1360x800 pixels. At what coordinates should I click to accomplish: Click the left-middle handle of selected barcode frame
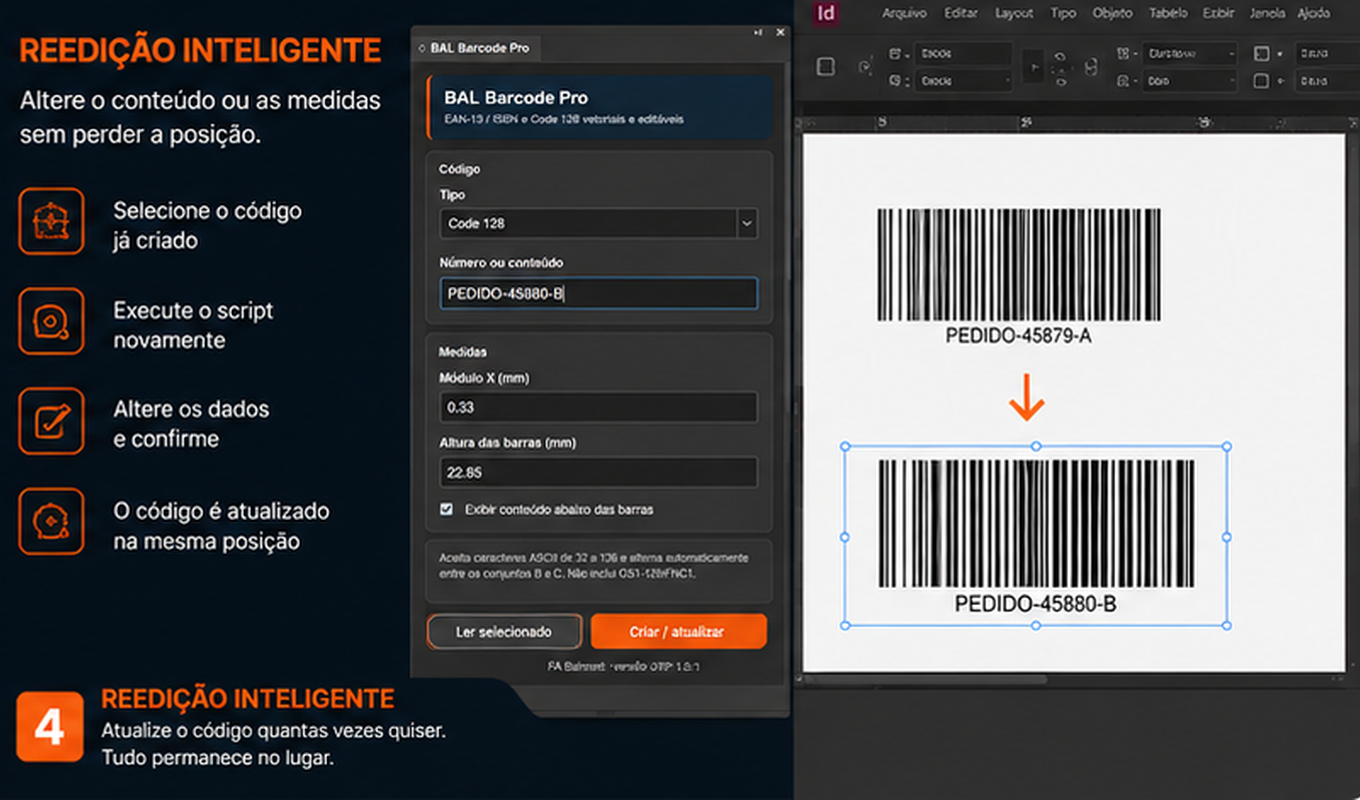coord(845,537)
